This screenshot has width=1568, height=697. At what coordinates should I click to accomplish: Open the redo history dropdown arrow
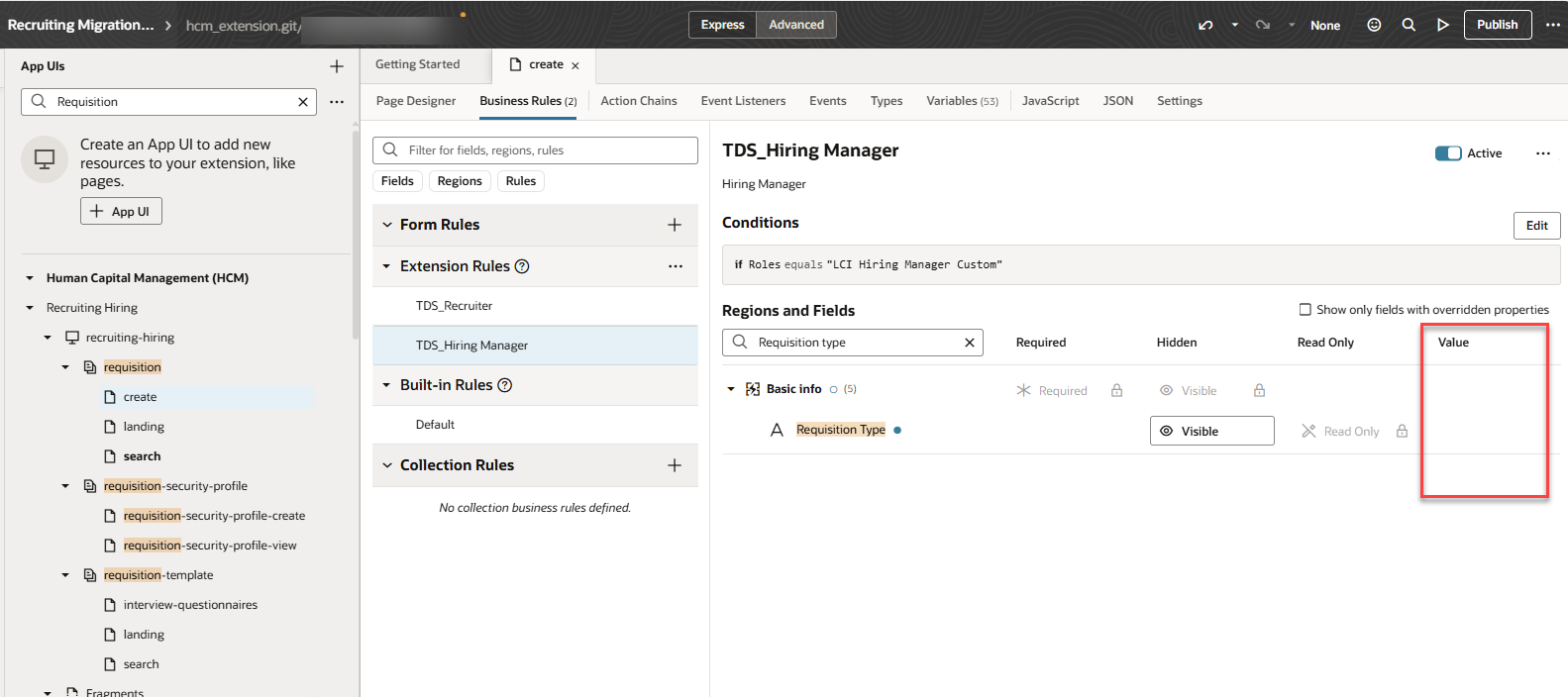coord(1292,25)
